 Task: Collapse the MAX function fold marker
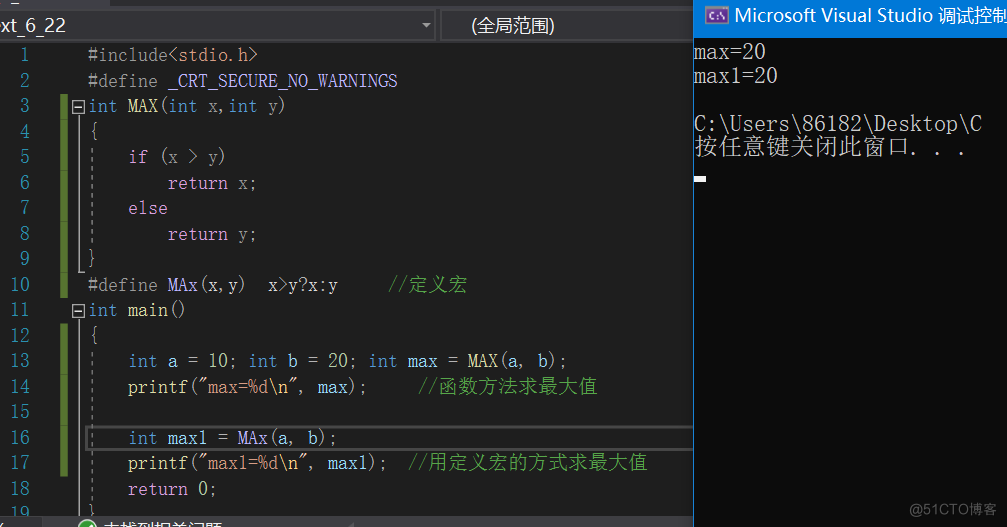(x=78, y=107)
